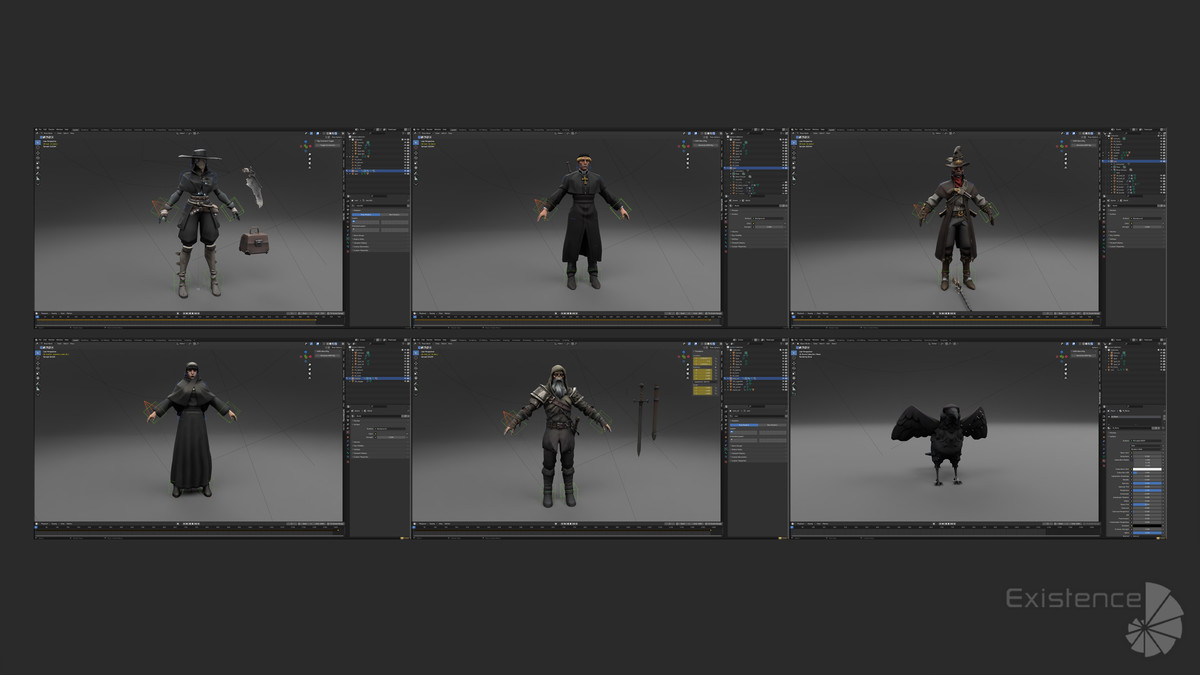Click timeline playhead in crow window
1200x675 pixels.
coord(793,527)
